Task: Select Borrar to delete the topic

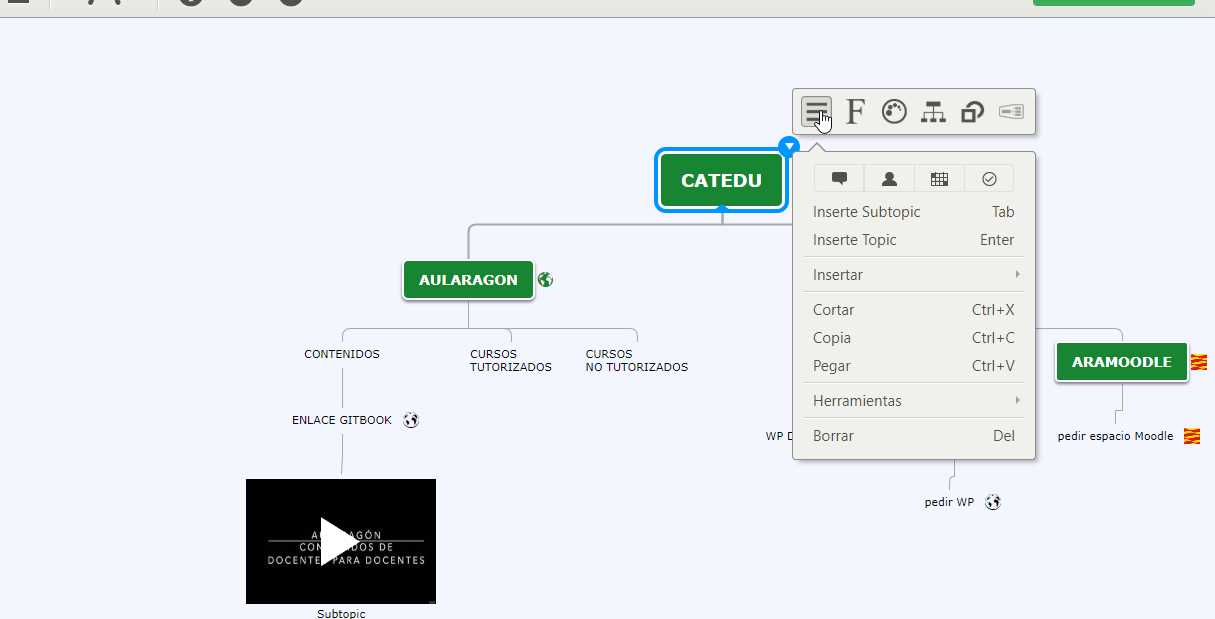Action: 914,436
